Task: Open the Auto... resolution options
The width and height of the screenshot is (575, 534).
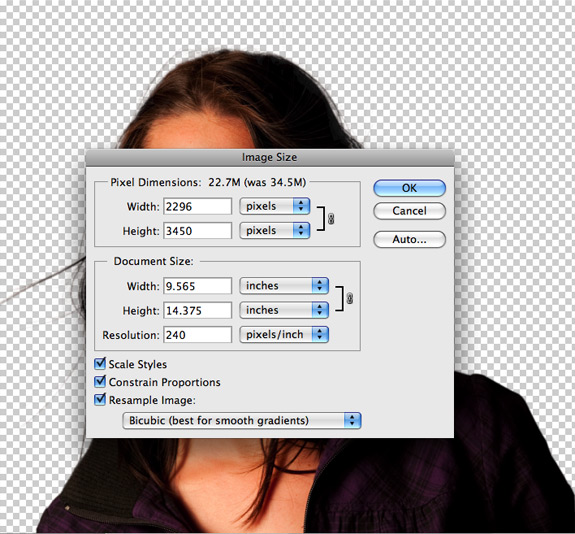Action: pos(409,239)
